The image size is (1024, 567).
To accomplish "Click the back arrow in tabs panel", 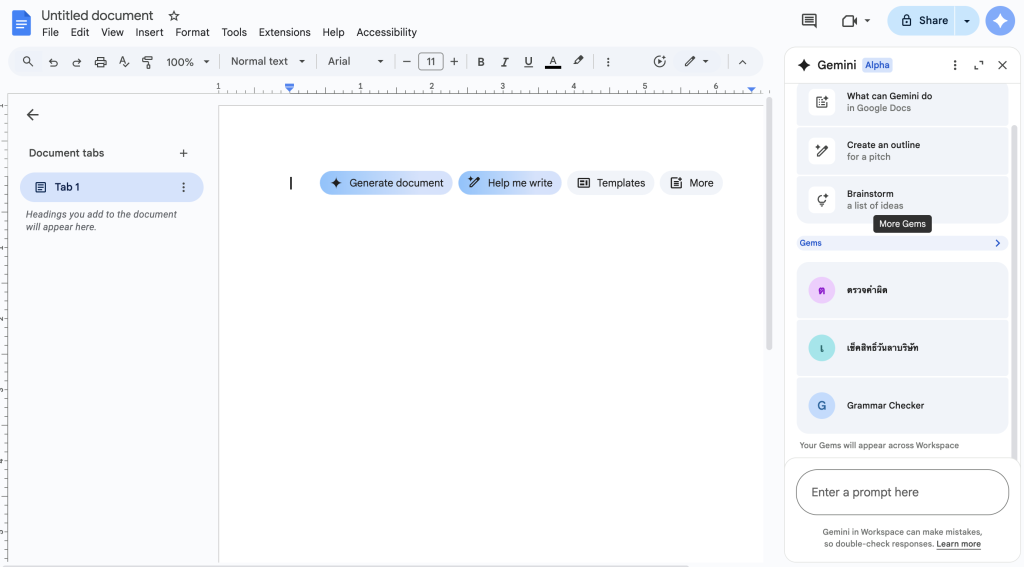I will point(33,115).
